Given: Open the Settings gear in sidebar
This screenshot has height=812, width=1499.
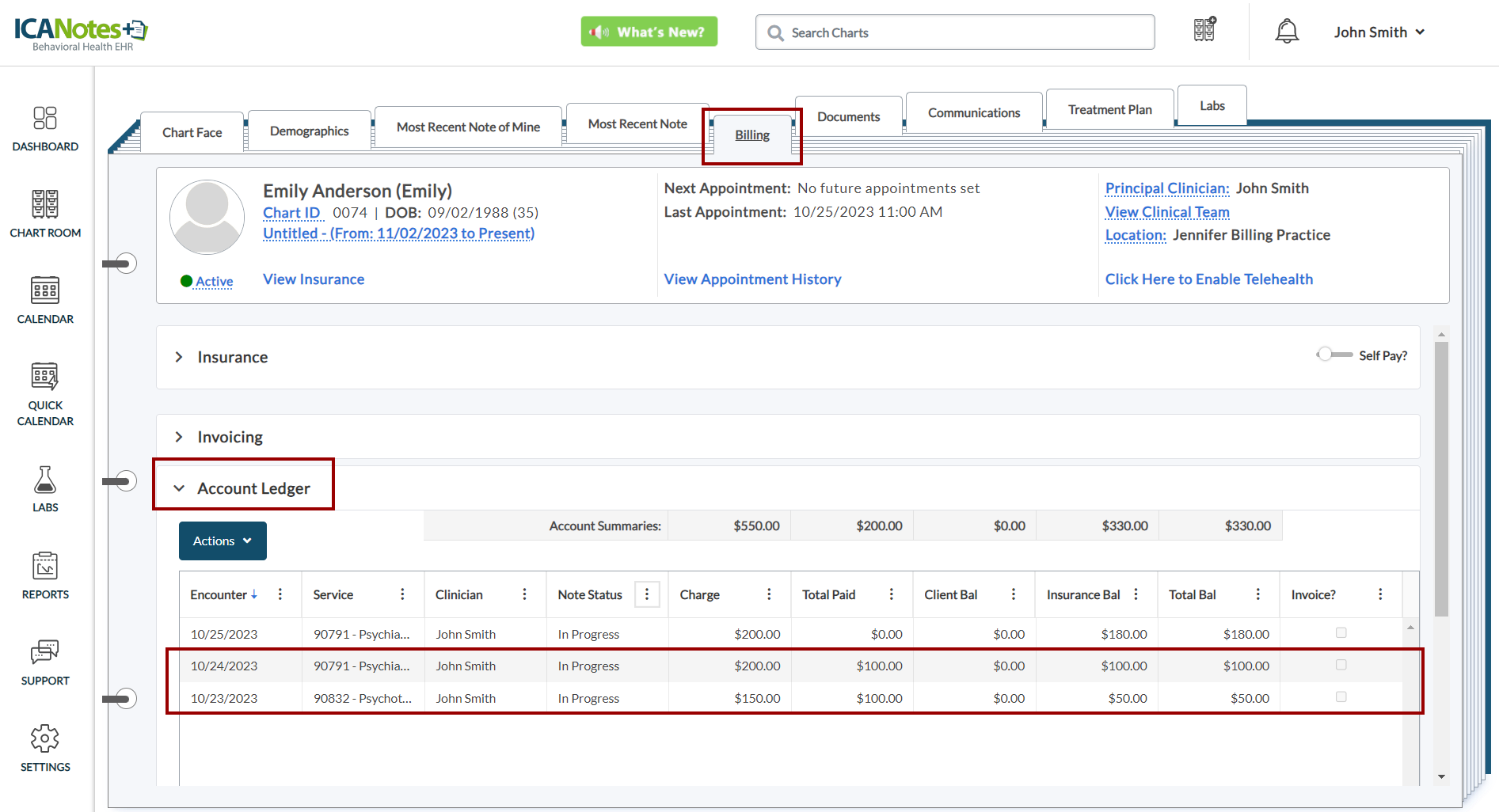Looking at the screenshot, I should click(x=45, y=748).
